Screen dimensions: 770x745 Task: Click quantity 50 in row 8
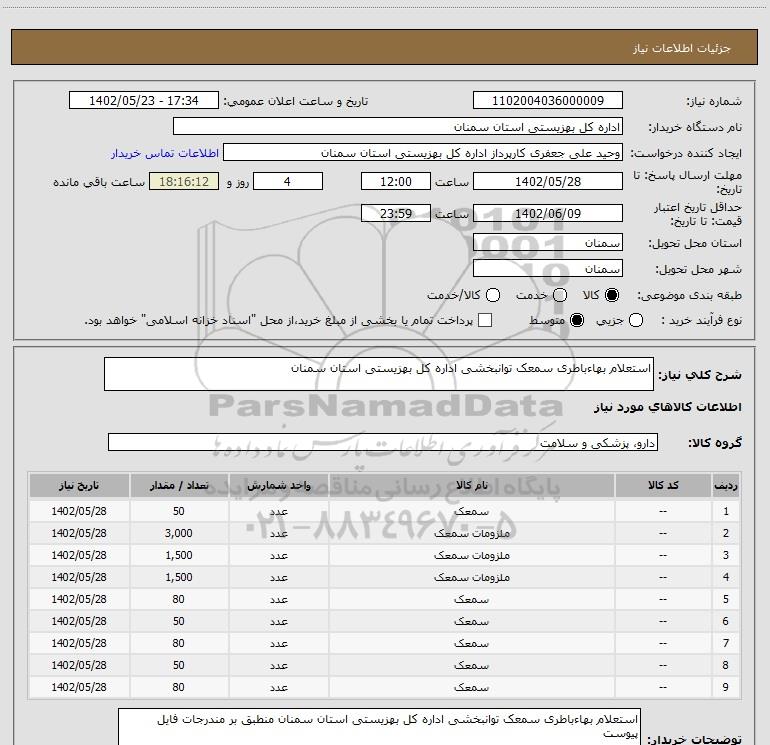point(179,665)
